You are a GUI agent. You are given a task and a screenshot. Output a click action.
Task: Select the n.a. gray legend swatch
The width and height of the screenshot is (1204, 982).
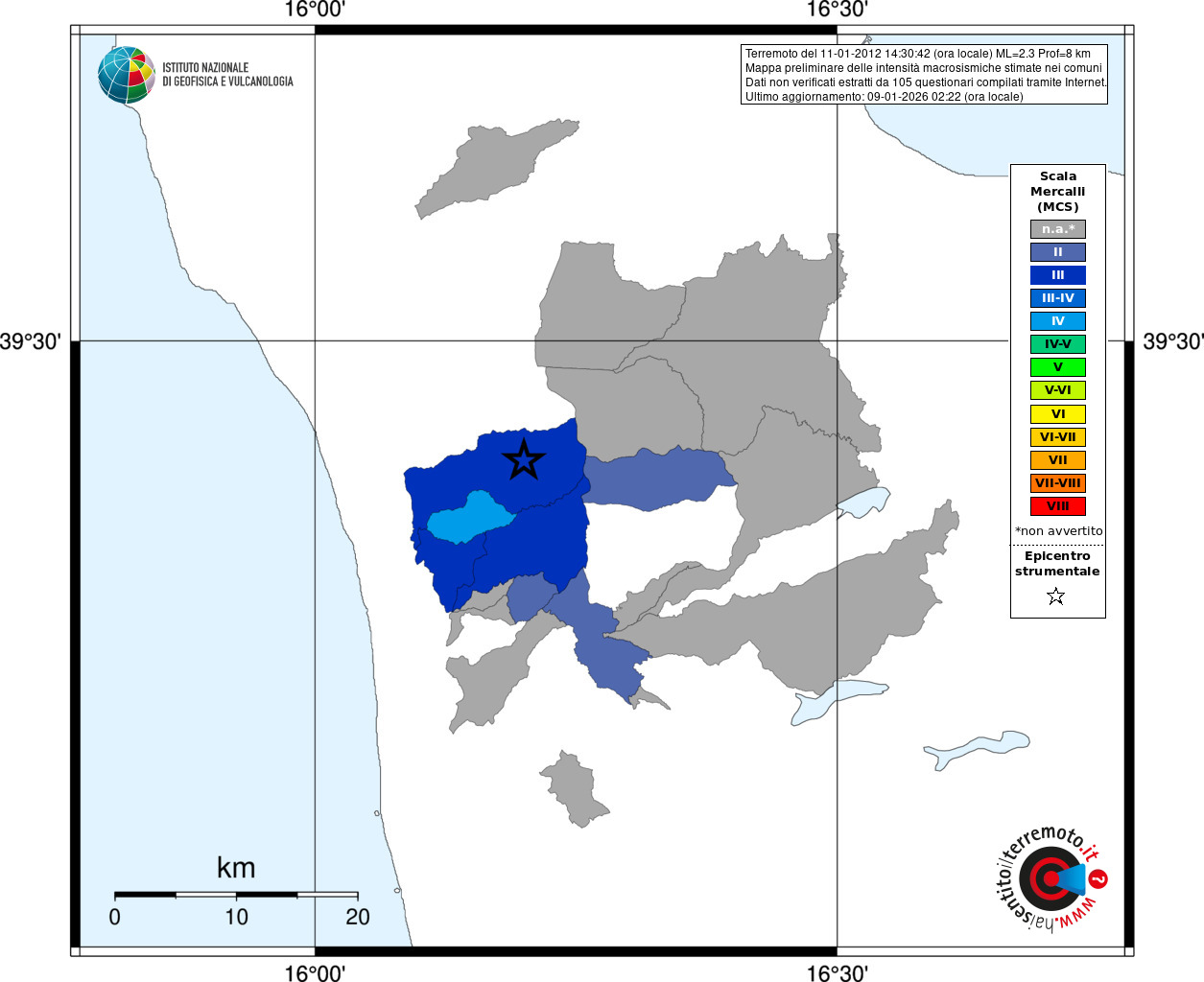click(1058, 229)
